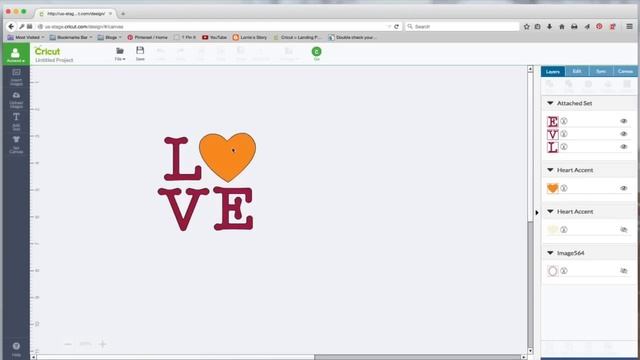
Task: Select the letter V on canvas
Action: (184, 209)
